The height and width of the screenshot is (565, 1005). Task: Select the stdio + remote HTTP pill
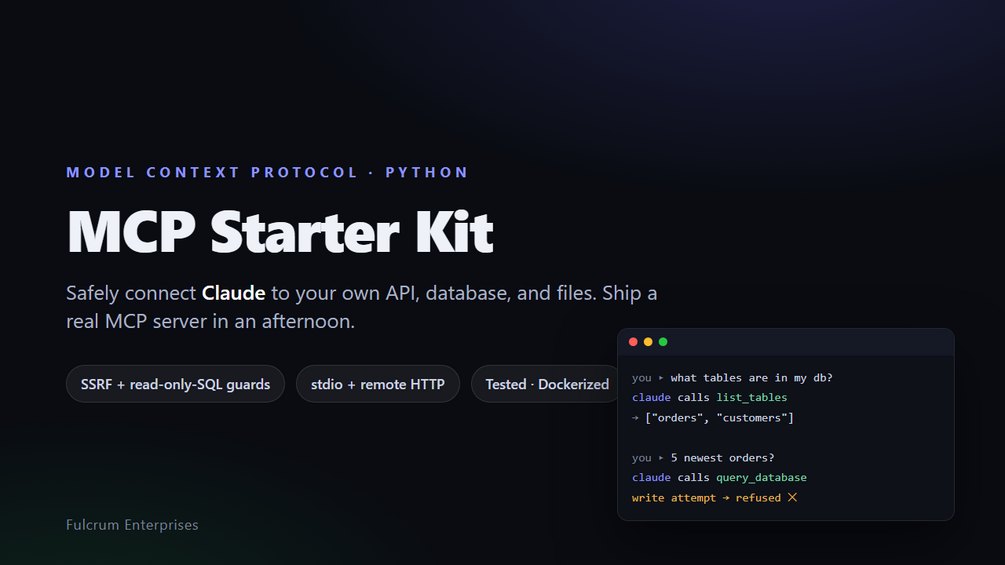pos(378,384)
